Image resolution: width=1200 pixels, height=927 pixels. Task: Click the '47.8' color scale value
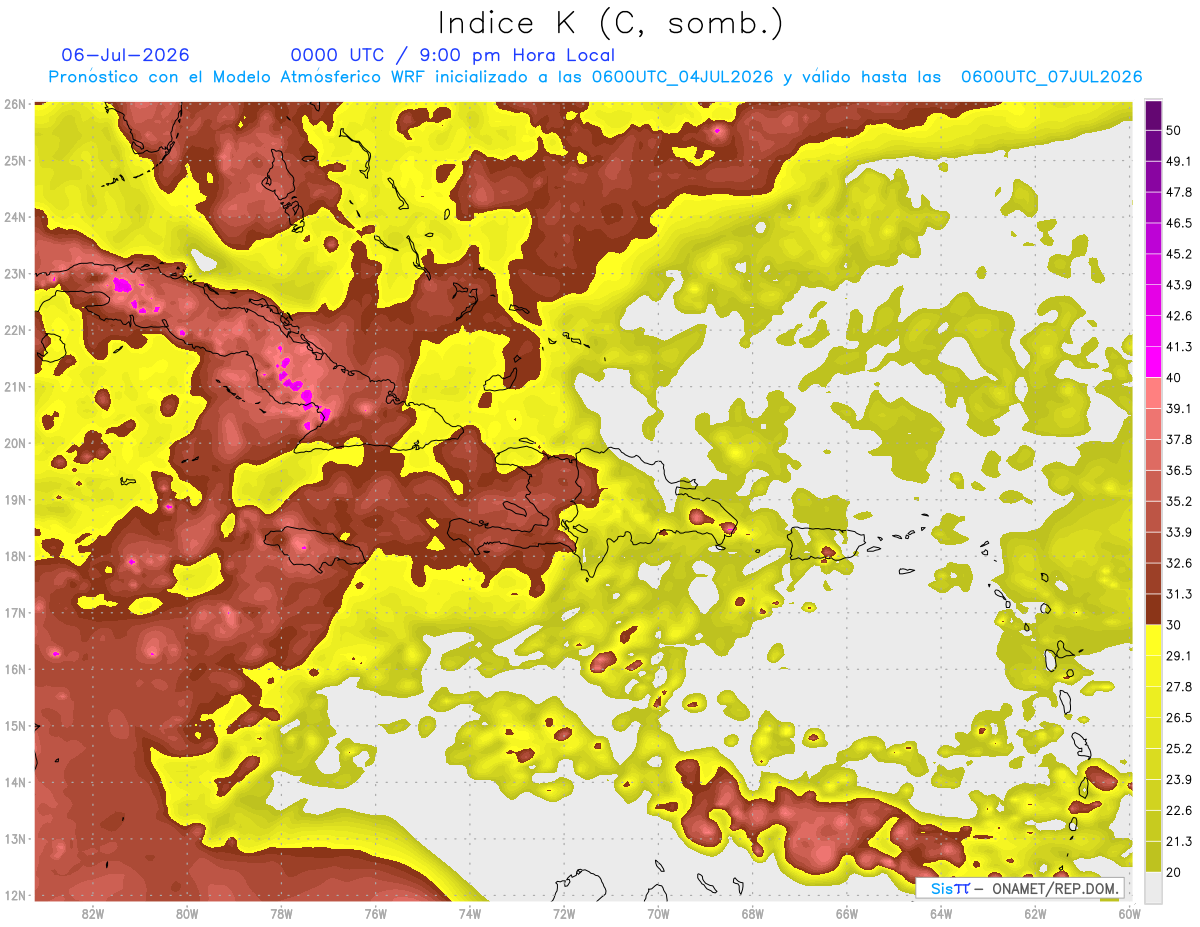pos(1179,192)
